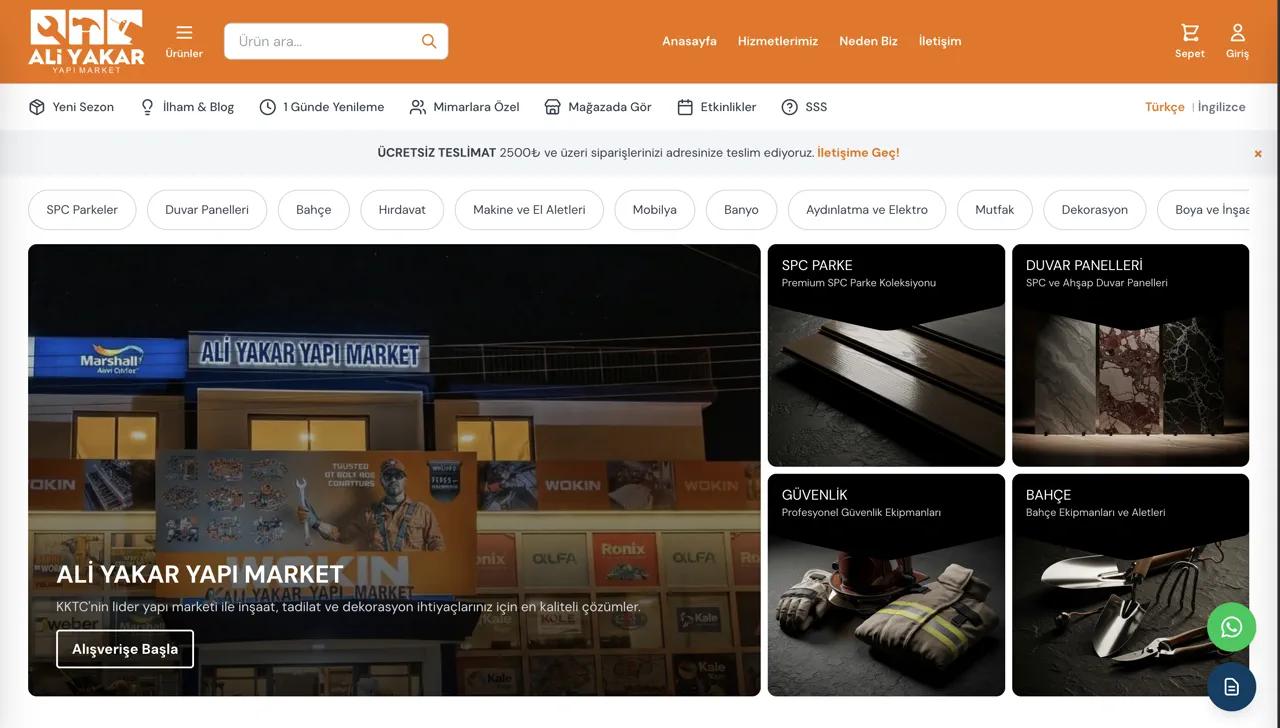Go to Anasayfa

coord(689,41)
